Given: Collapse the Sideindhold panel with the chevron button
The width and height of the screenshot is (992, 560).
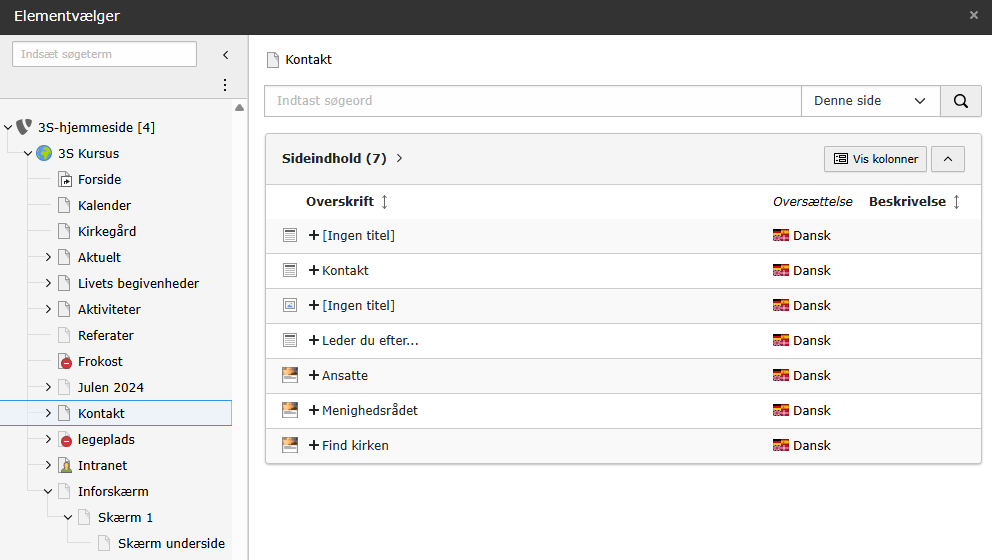Looking at the screenshot, I should point(948,159).
